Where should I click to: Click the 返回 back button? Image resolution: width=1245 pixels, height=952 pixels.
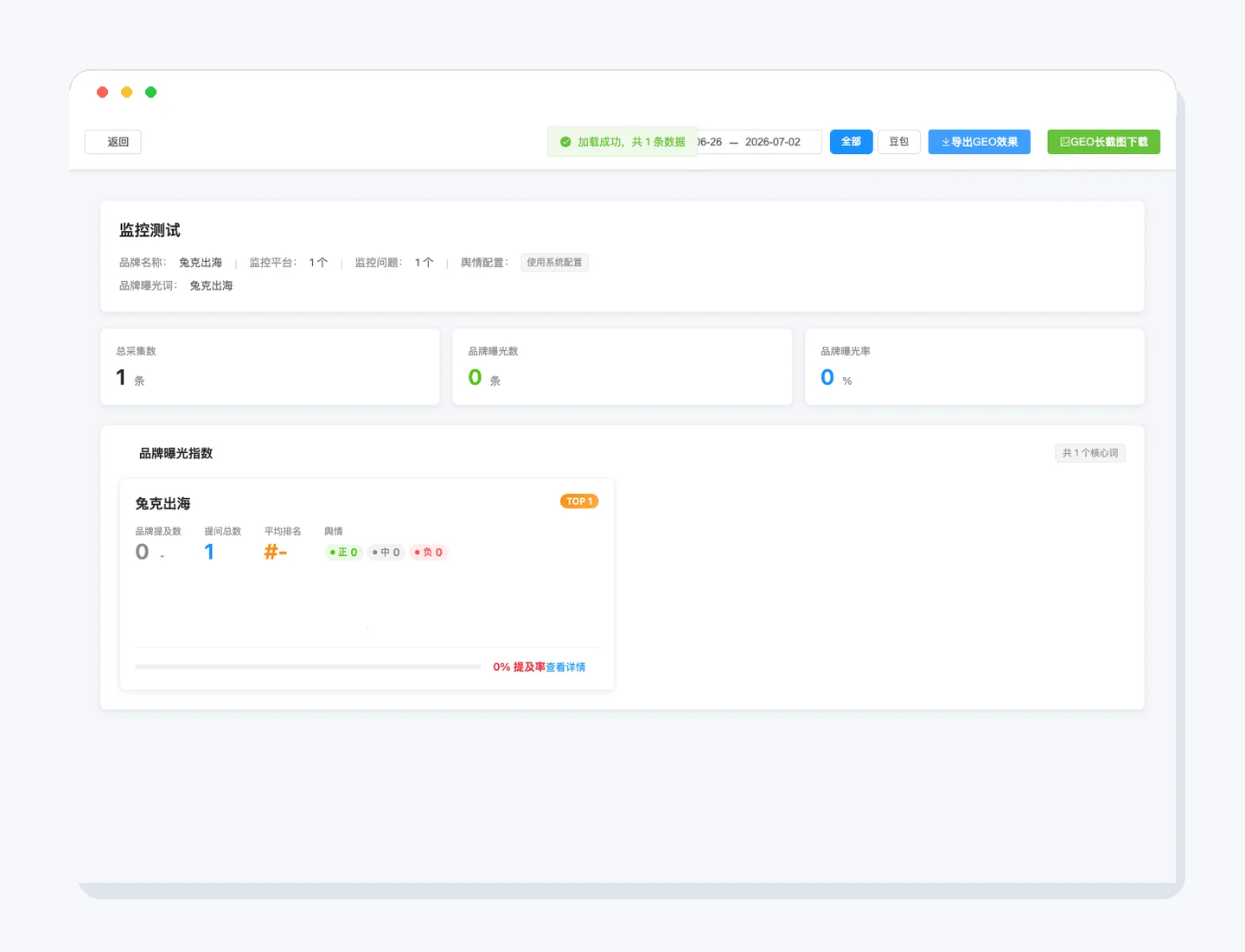113,142
